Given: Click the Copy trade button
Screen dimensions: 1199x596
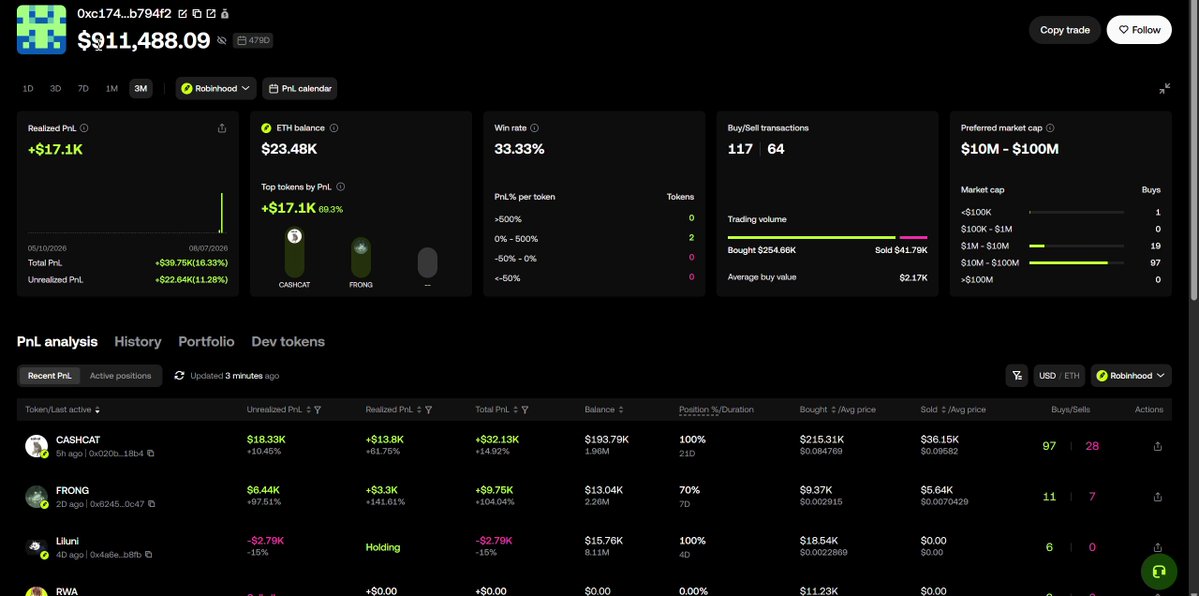Looking at the screenshot, I should [1064, 30].
